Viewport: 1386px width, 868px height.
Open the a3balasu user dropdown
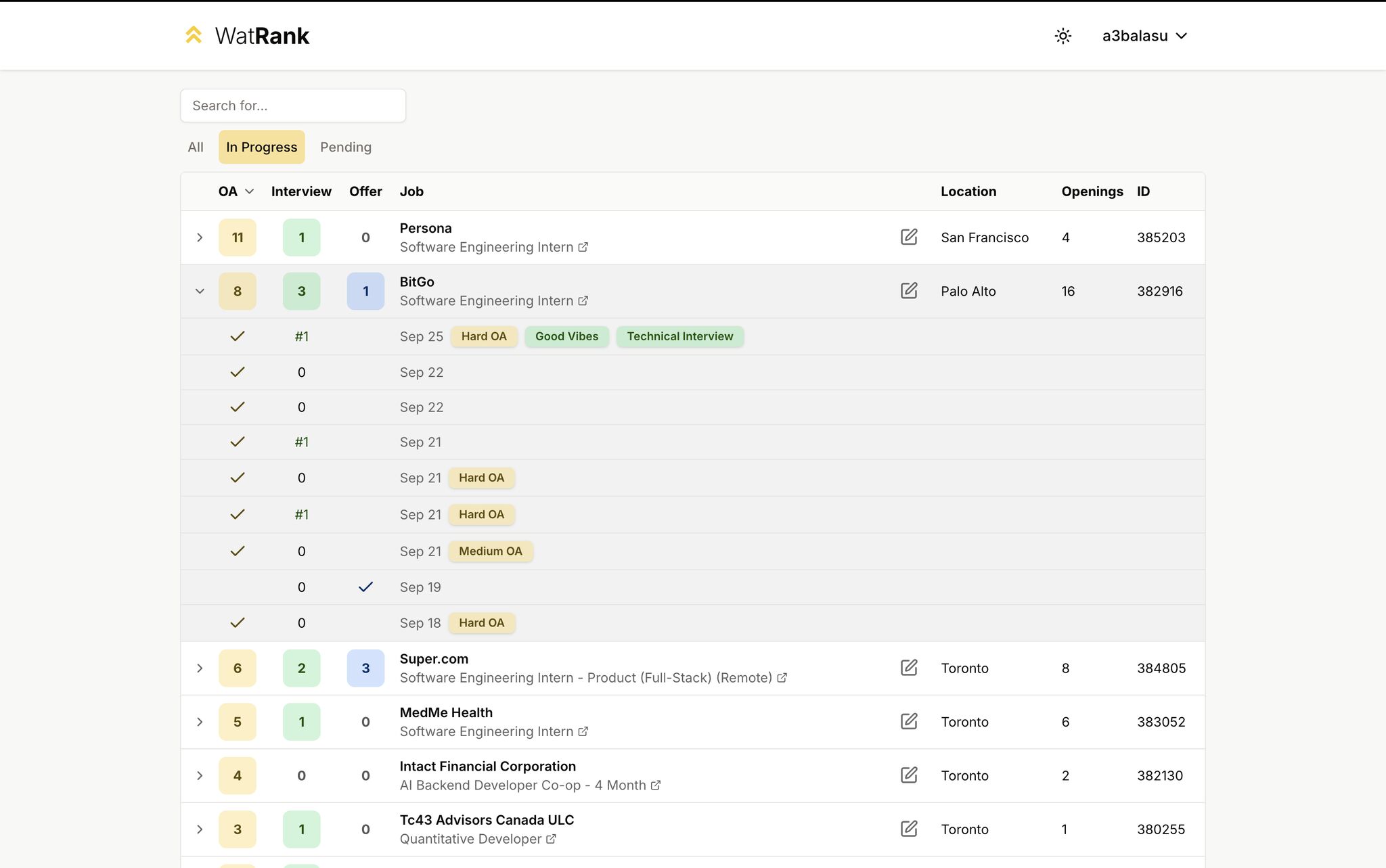[1144, 36]
